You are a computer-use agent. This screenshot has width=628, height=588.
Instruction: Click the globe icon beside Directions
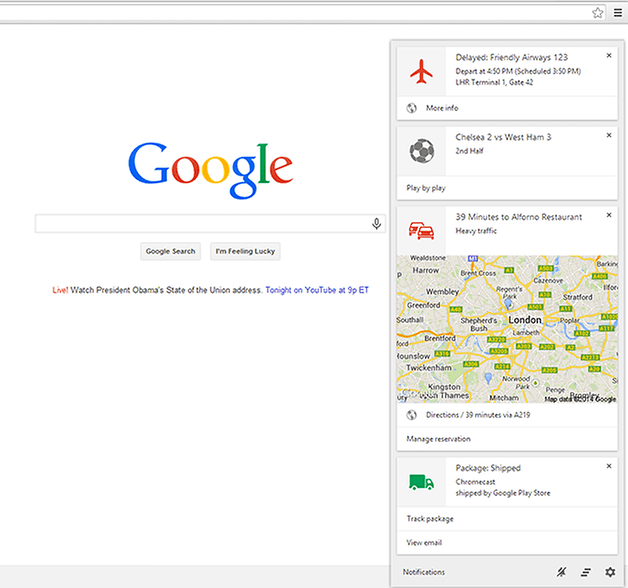coord(411,415)
